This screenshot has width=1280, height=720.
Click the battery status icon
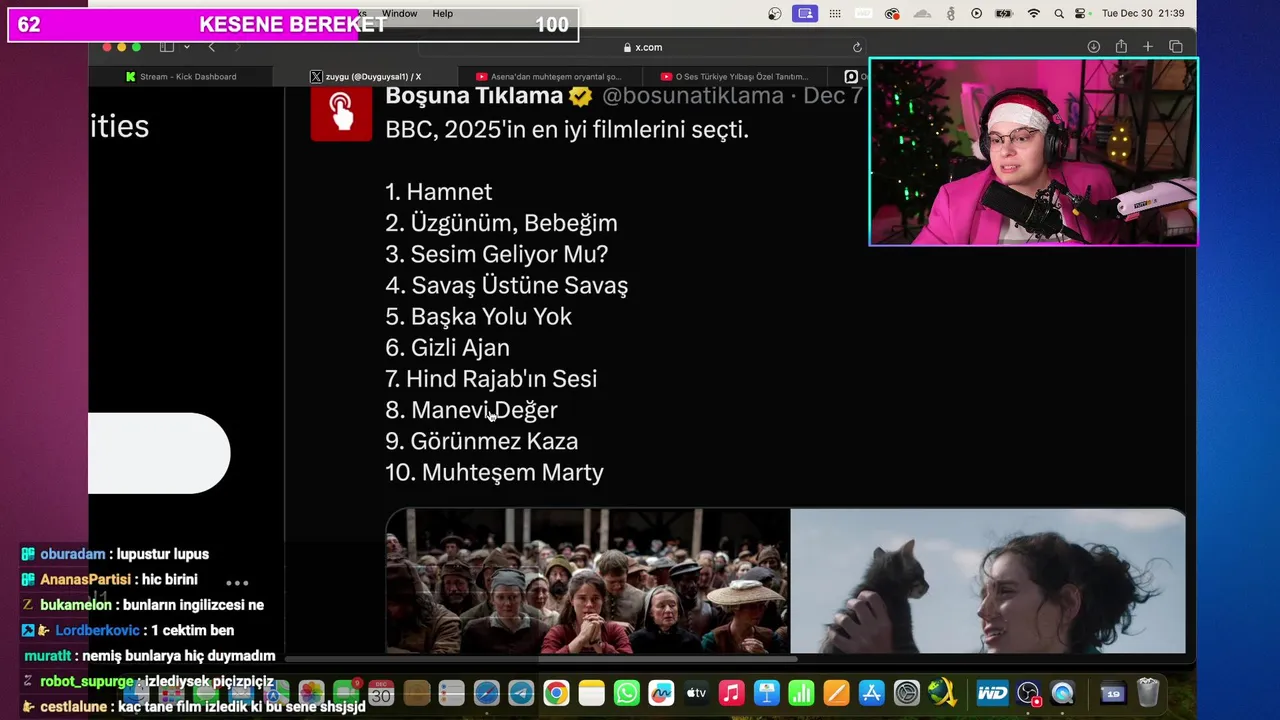pos(1003,14)
